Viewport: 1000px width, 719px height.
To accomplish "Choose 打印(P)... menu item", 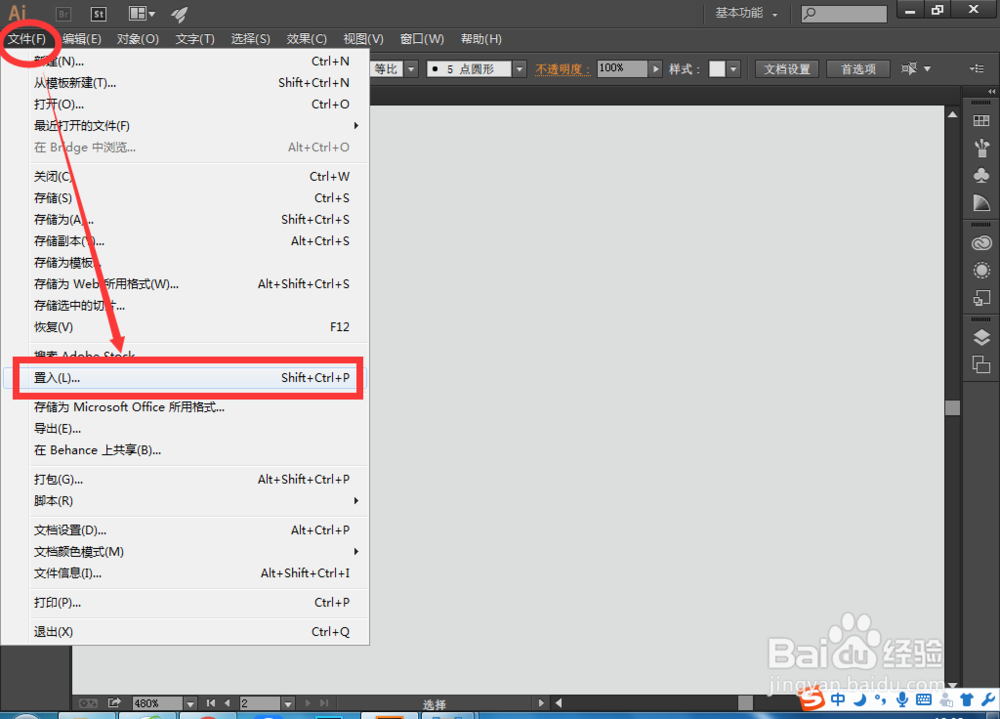I will coord(186,602).
